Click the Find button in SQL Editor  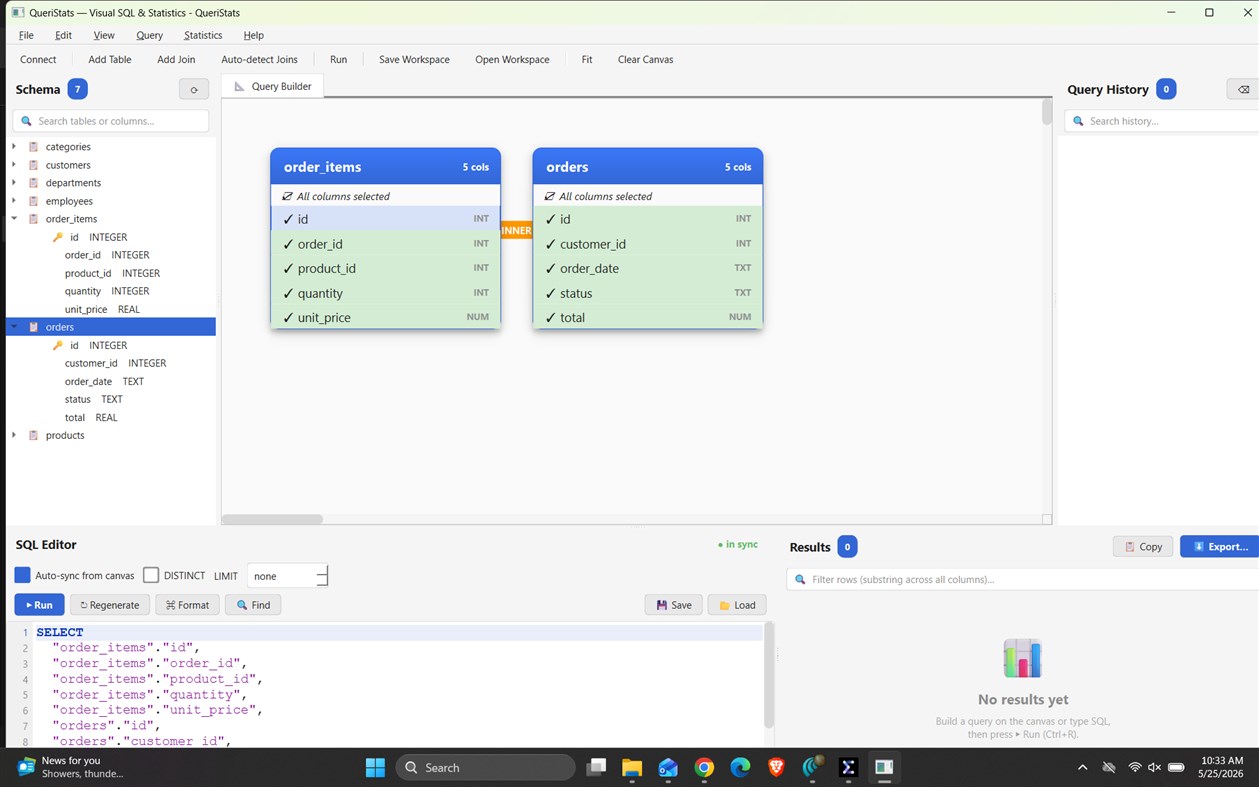click(x=253, y=605)
